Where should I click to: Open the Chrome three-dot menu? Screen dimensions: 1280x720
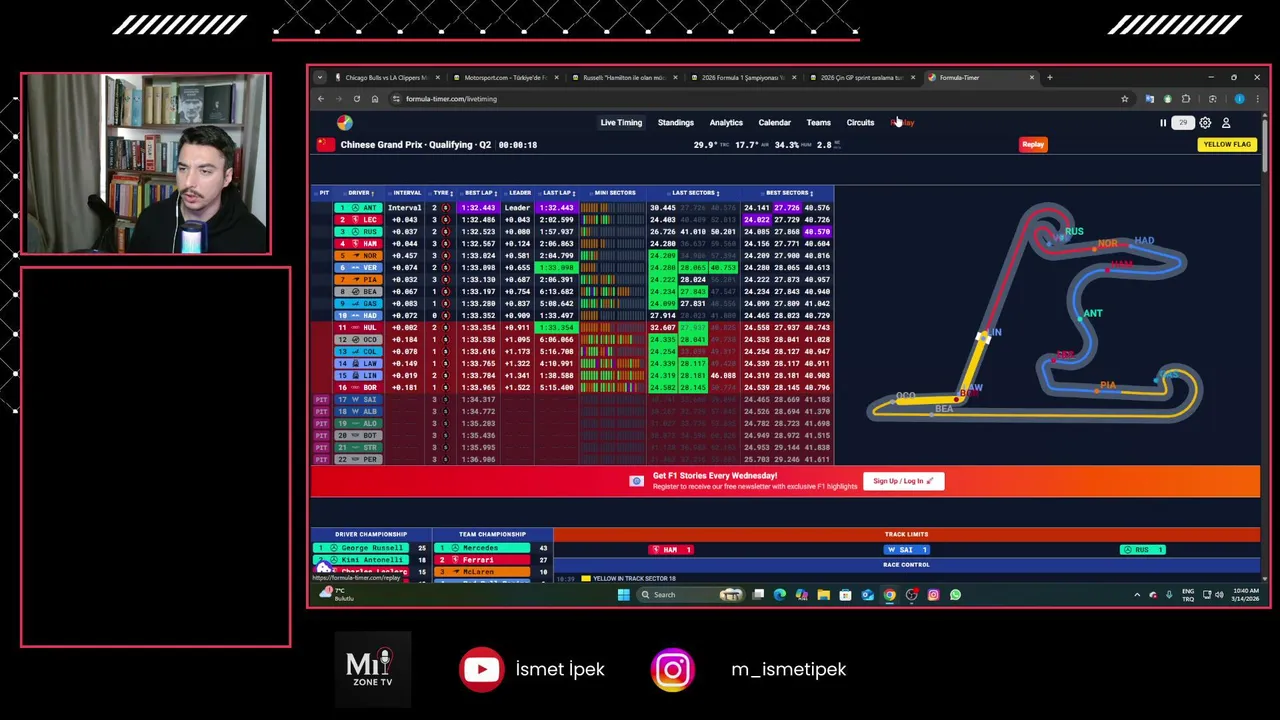1258,99
